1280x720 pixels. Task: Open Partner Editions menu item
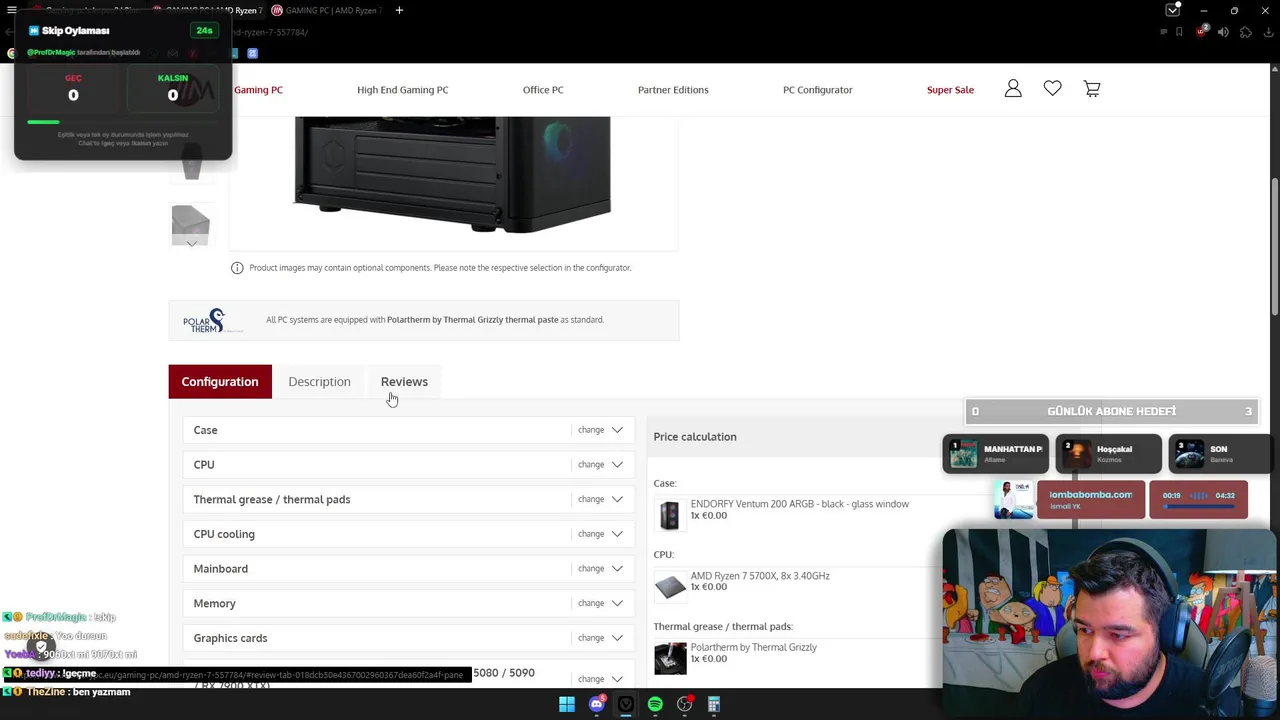click(673, 90)
